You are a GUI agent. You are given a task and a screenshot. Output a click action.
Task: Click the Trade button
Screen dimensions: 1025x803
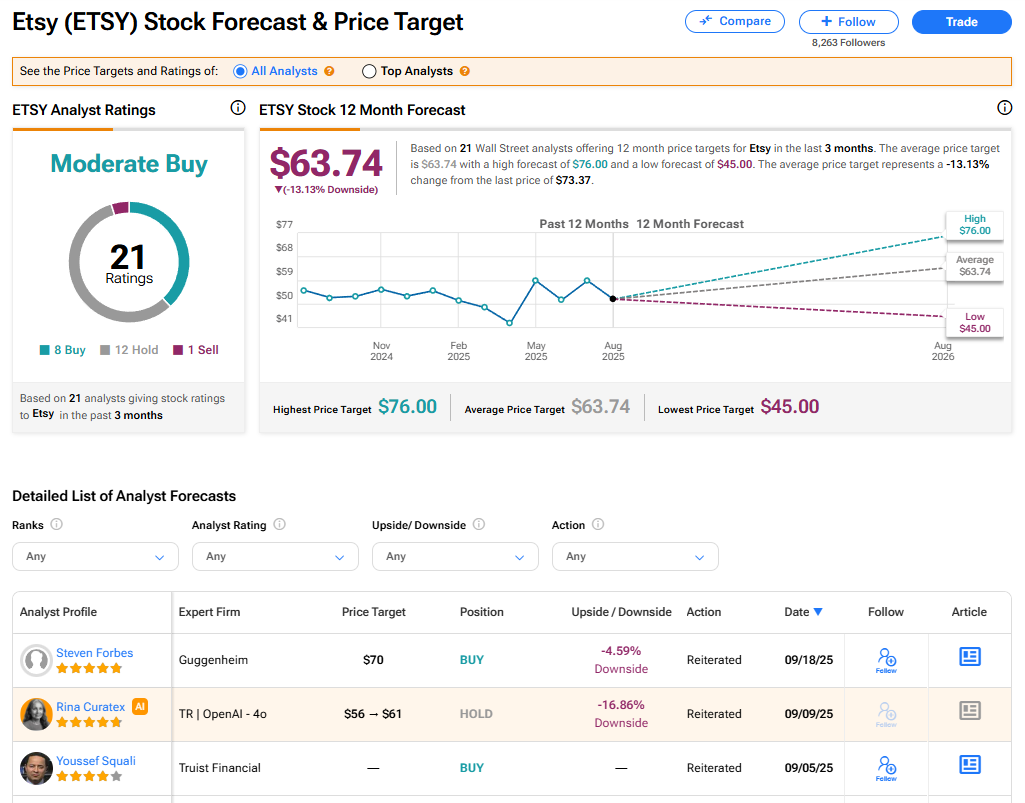961,22
